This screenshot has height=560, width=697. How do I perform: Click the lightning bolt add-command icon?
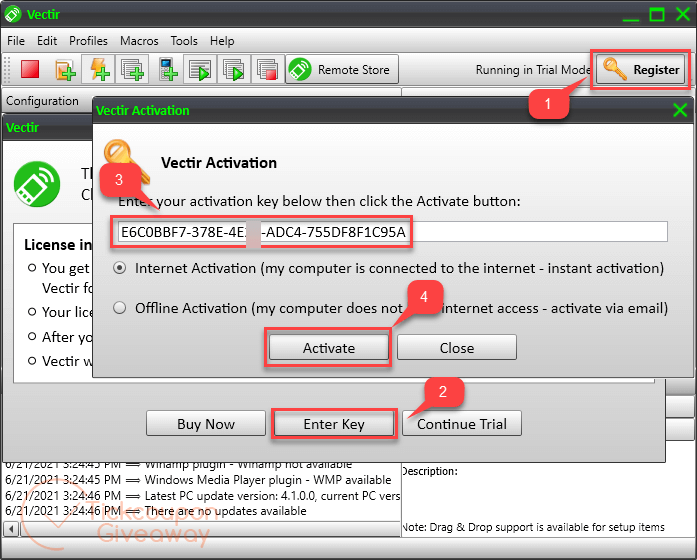point(99,69)
